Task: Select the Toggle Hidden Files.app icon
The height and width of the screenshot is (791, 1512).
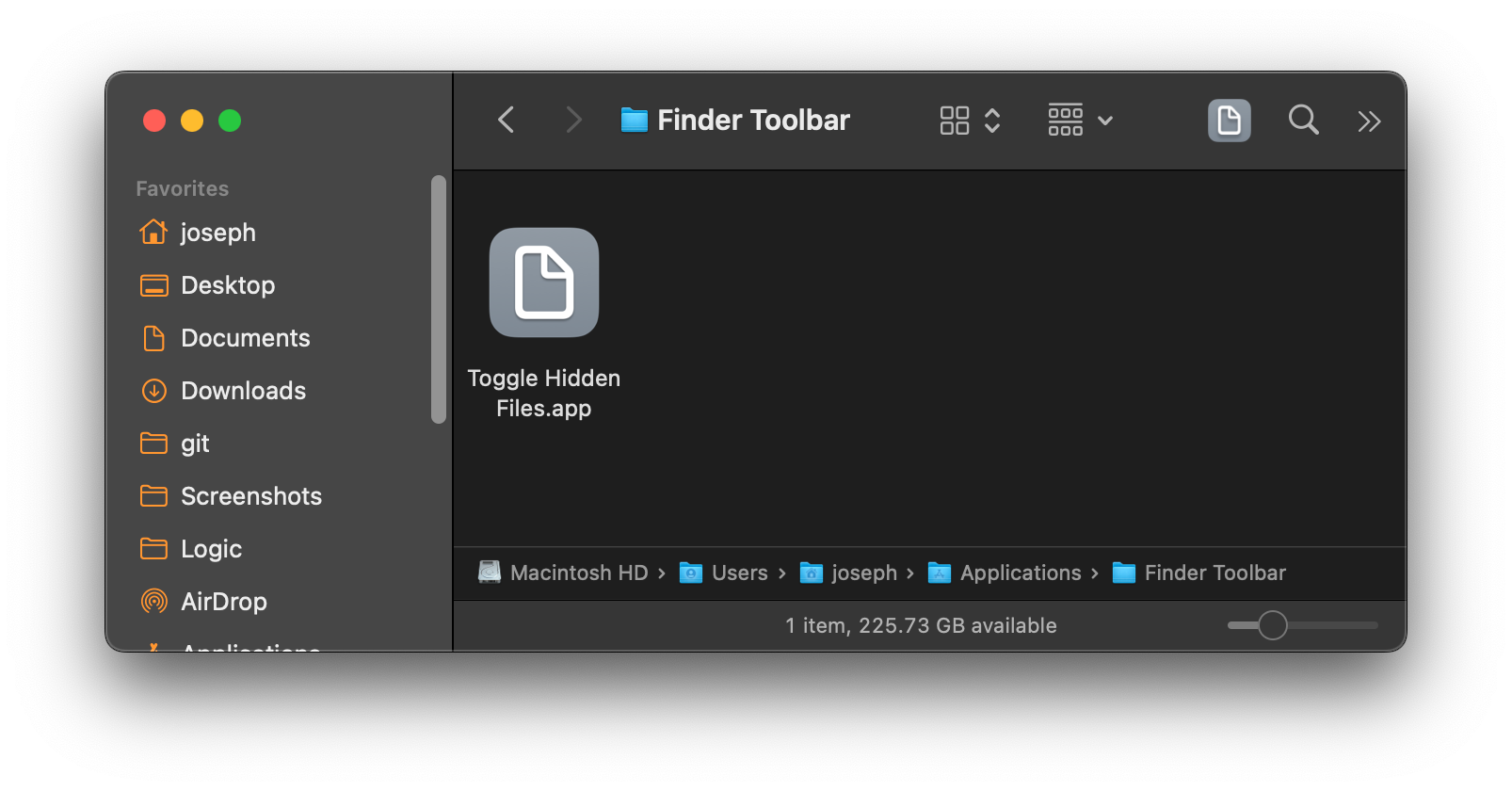Action: coord(544,282)
